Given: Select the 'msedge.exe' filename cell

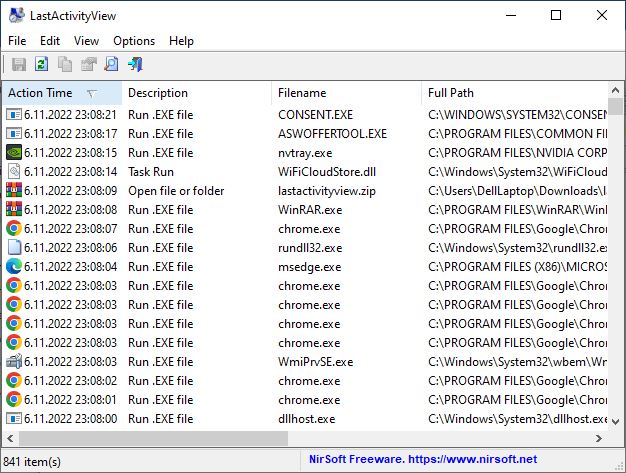Looking at the screenshot, I should (309, 267).
